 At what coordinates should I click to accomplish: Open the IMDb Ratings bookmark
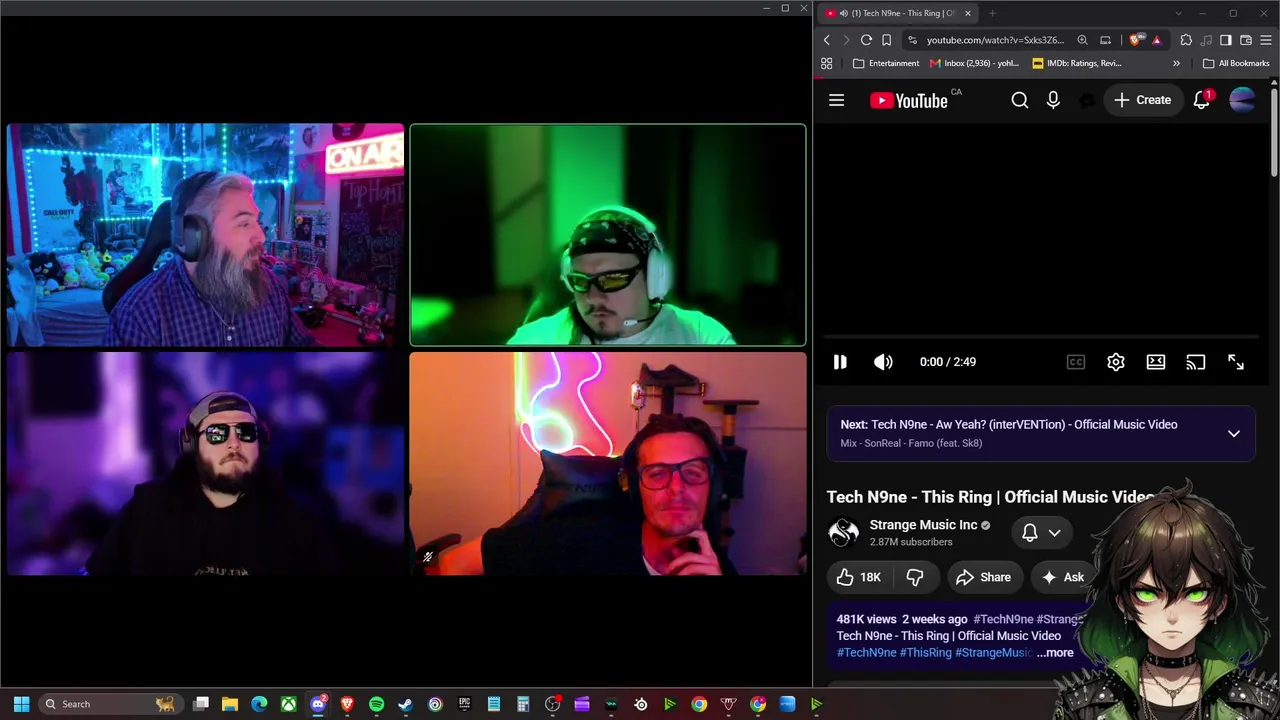coord(1077,63)
